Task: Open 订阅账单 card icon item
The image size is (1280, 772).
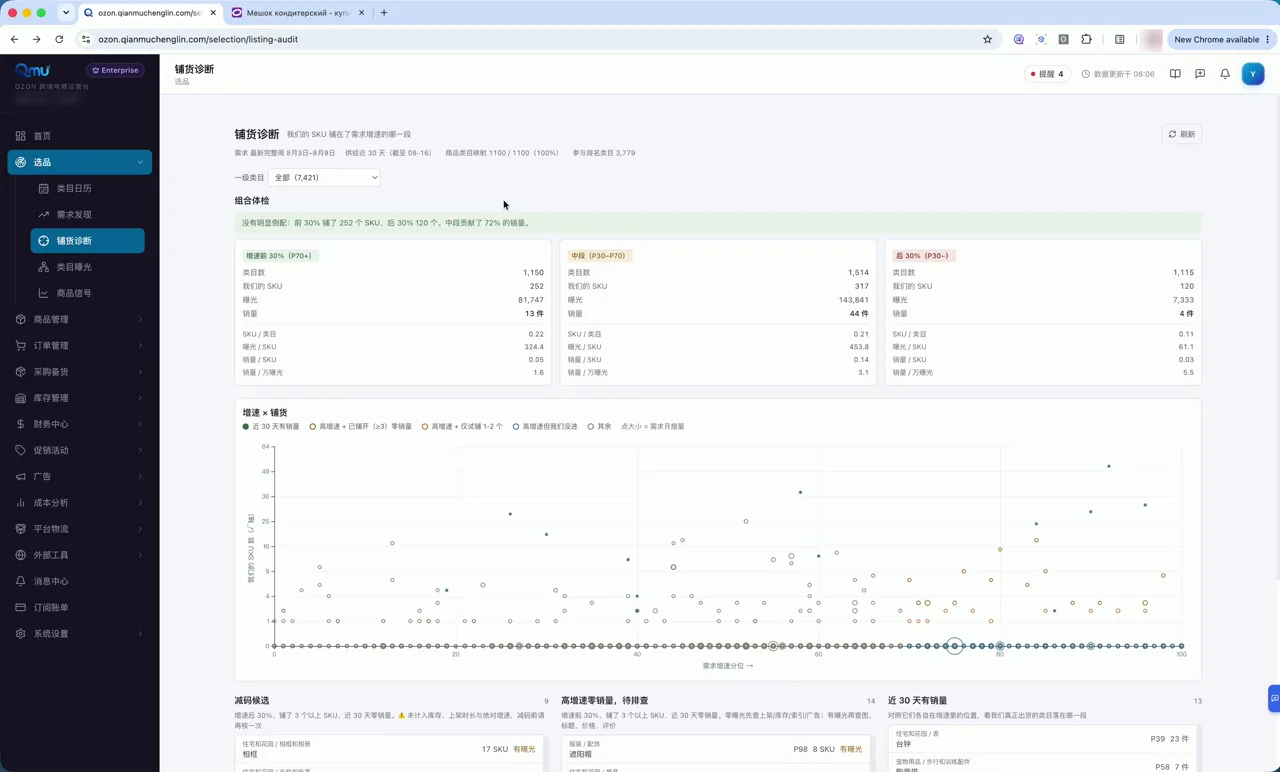Action: 21,607
